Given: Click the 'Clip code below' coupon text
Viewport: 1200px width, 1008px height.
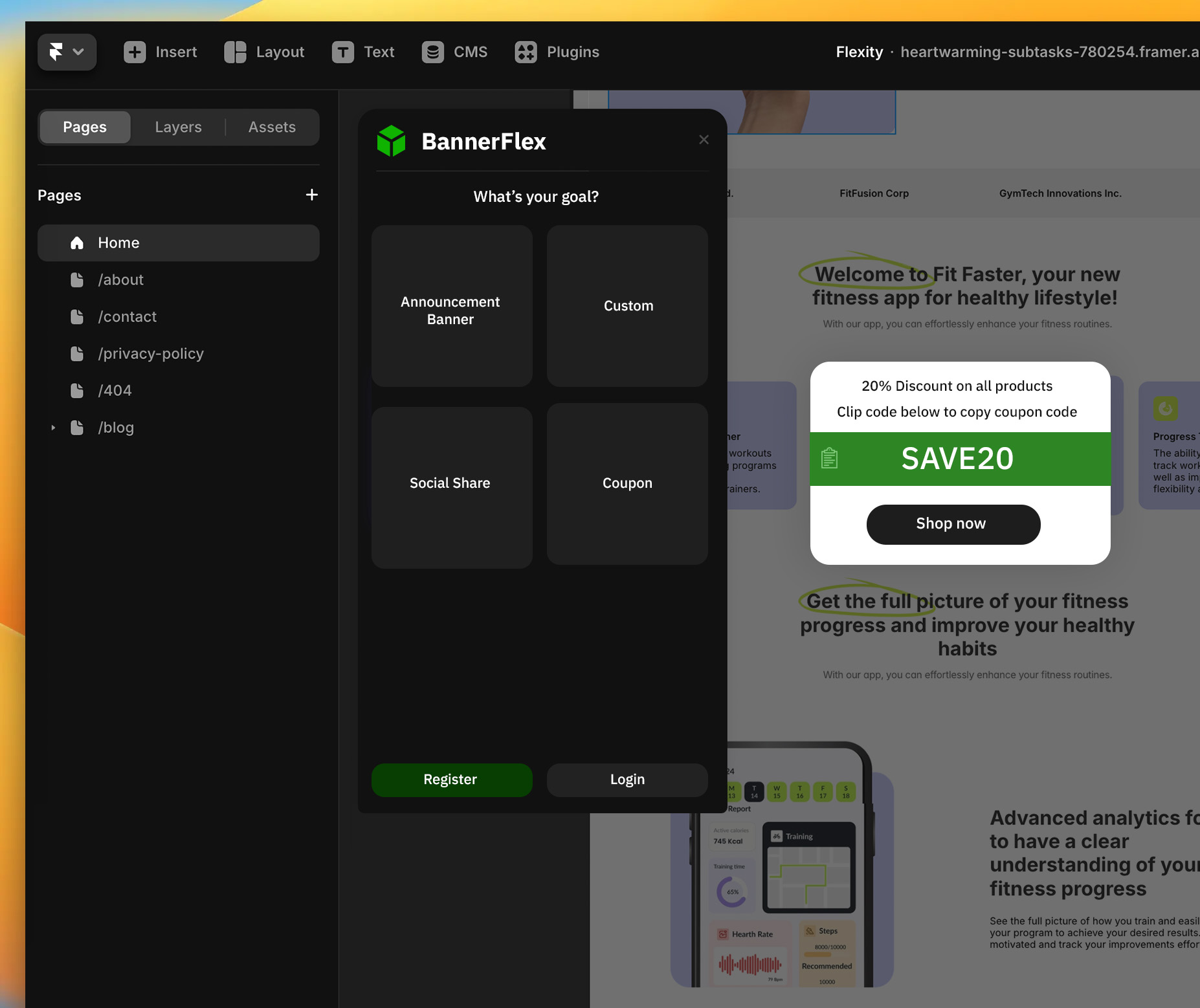Looking at the screenshot, I should [957, 412].
